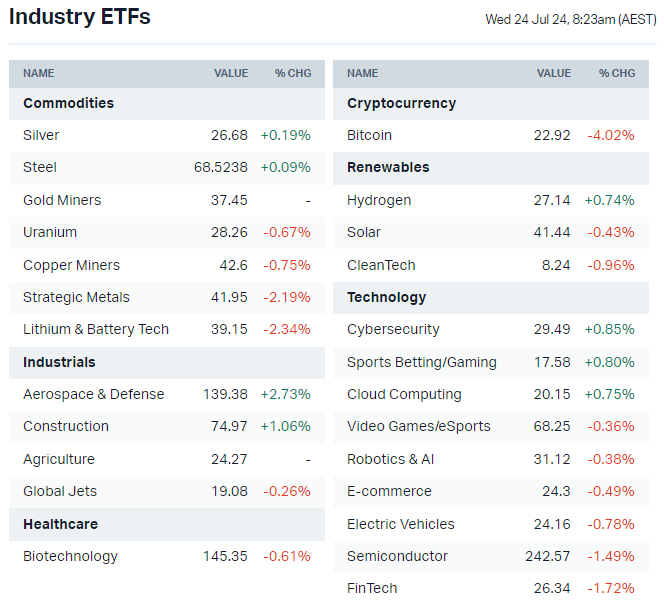
Task: Click the Technology section heading
Action: 386,297
